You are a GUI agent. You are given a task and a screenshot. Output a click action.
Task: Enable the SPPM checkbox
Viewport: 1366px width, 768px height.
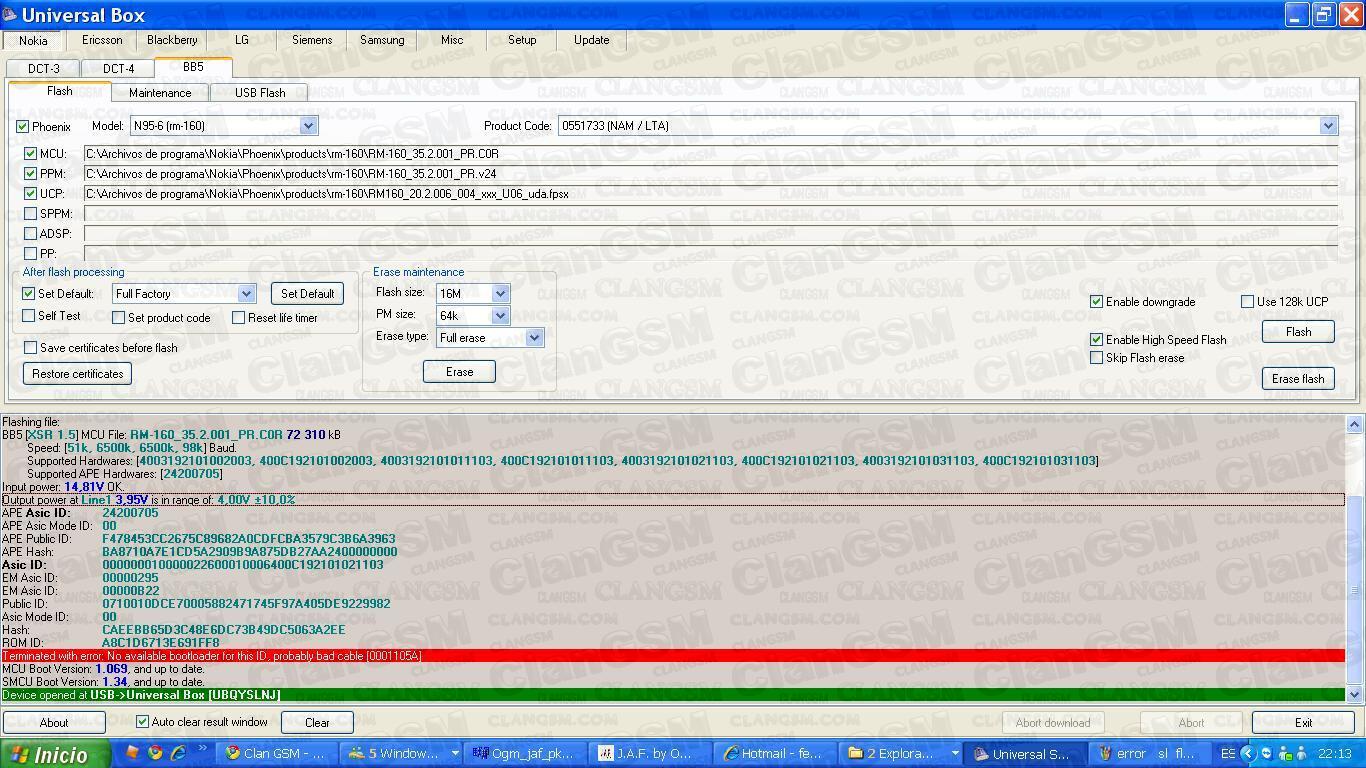click(31, 214)
